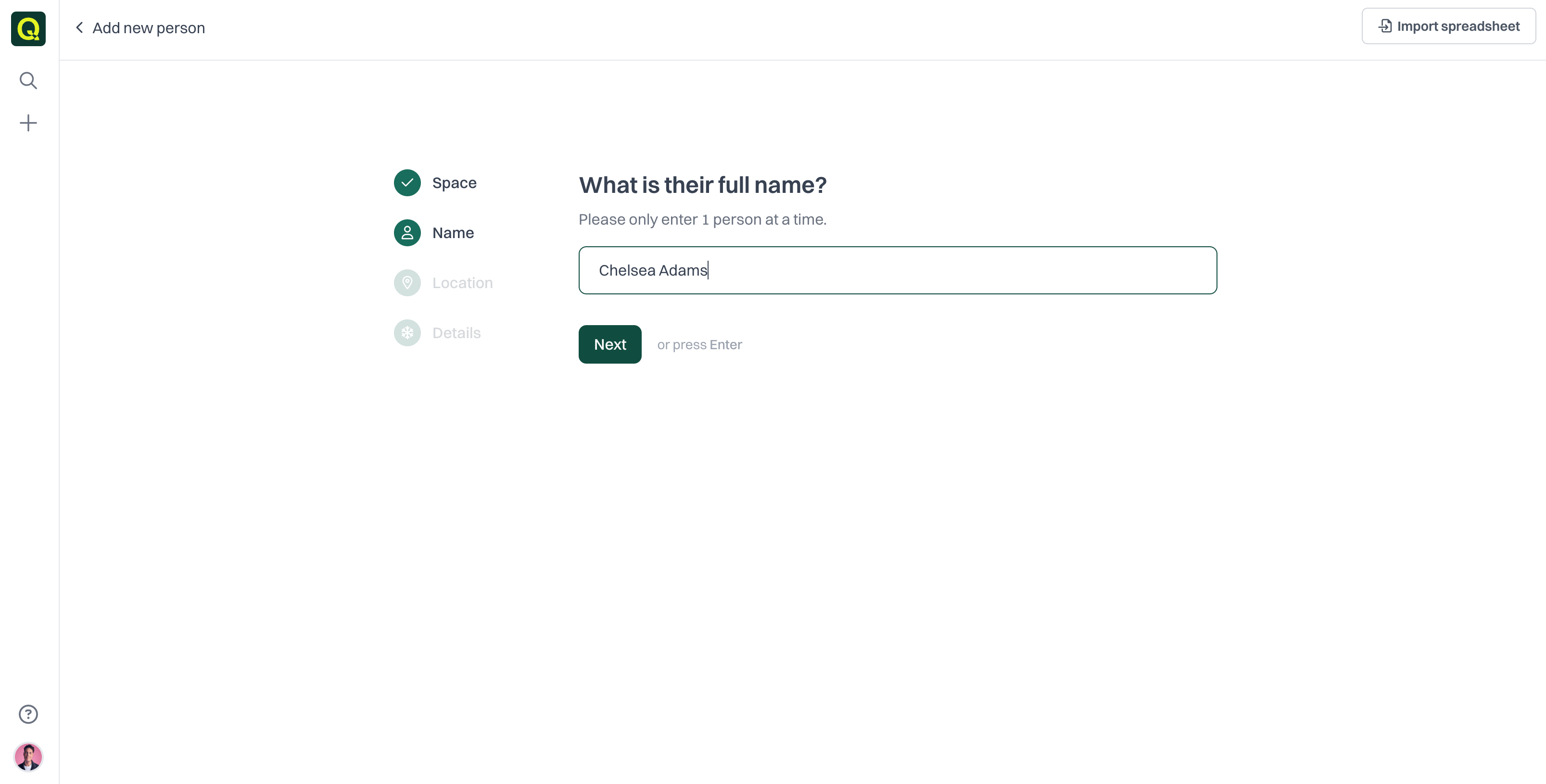Go to the Details step label
This screenshot has width=1546, height=784.
click(x=456, y=332)
